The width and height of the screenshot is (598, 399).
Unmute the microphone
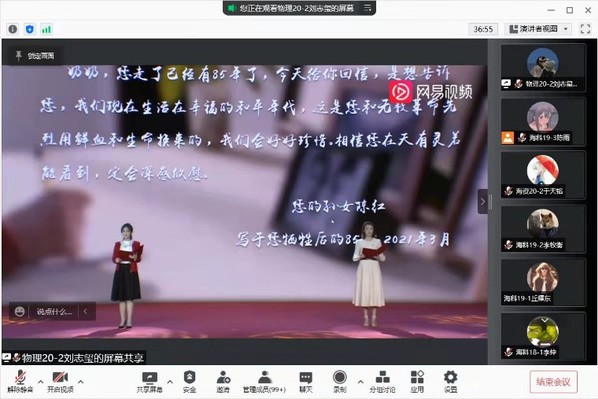tap(20, 381)
